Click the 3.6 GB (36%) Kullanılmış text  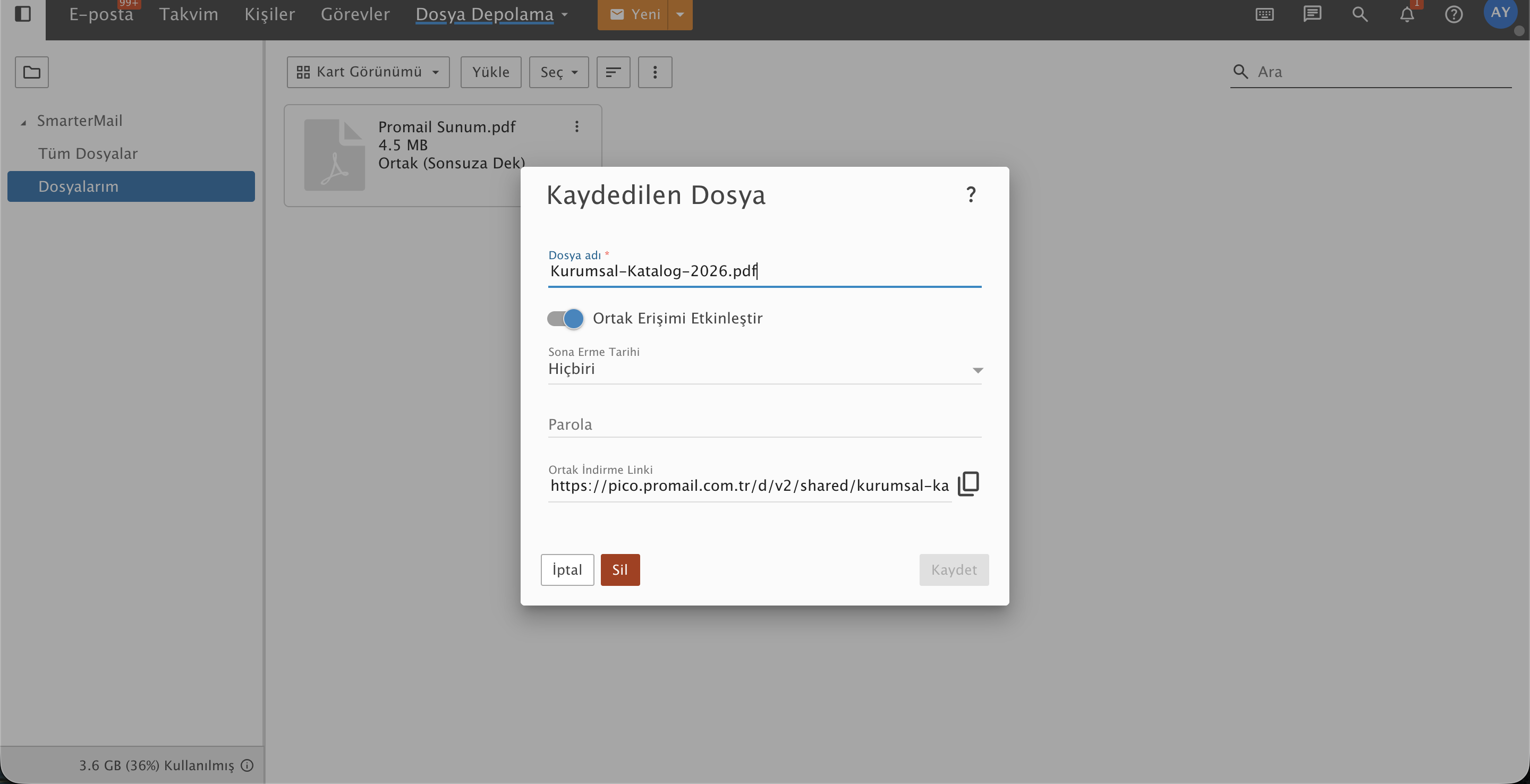pyautogui.click(x=157, y=765)
